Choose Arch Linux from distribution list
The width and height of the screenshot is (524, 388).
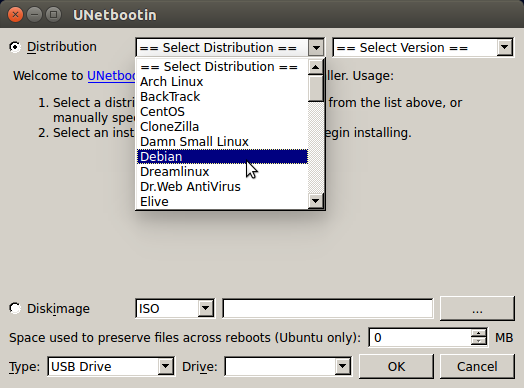coord(222,82)
